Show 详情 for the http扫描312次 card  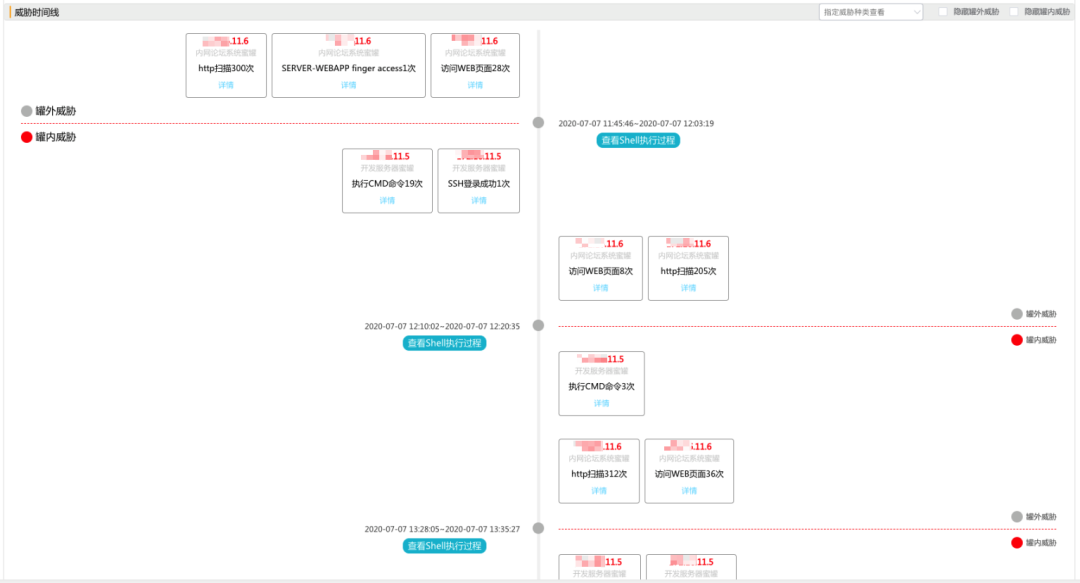click(599, 490)
